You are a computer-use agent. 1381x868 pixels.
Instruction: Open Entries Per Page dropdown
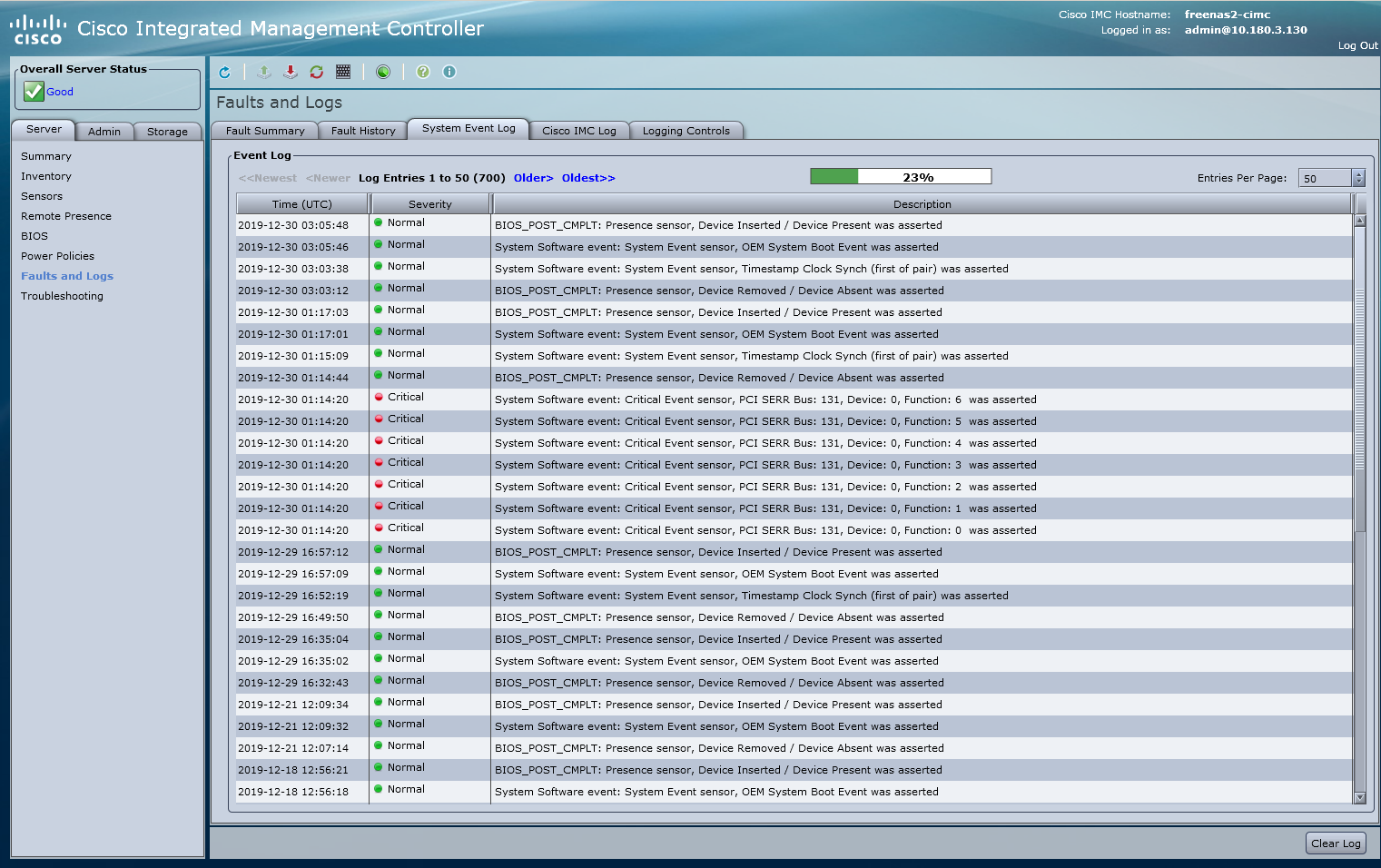click(1331, 178)
